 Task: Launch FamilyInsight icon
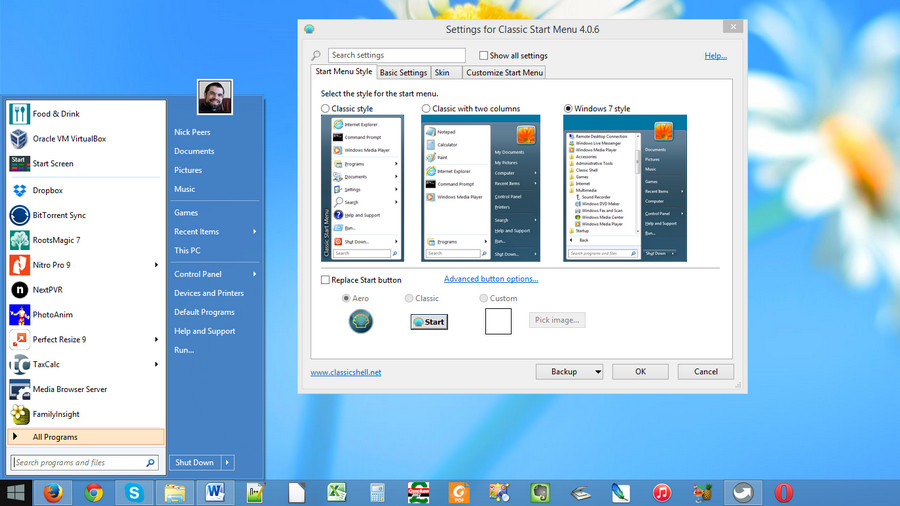point(20,414)
